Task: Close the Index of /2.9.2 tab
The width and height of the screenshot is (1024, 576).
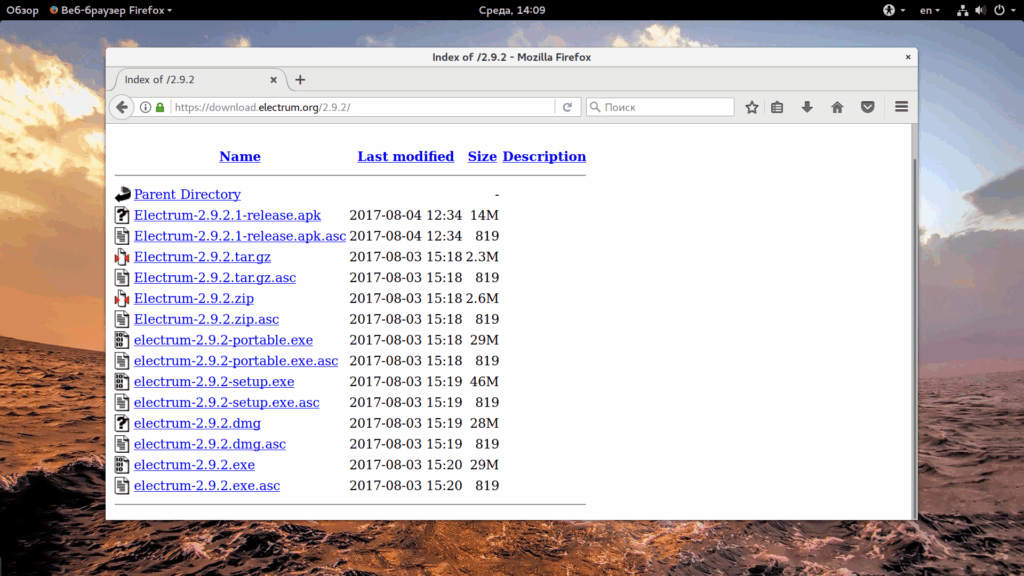Action: pyautogui.click(x=274, y=80)
